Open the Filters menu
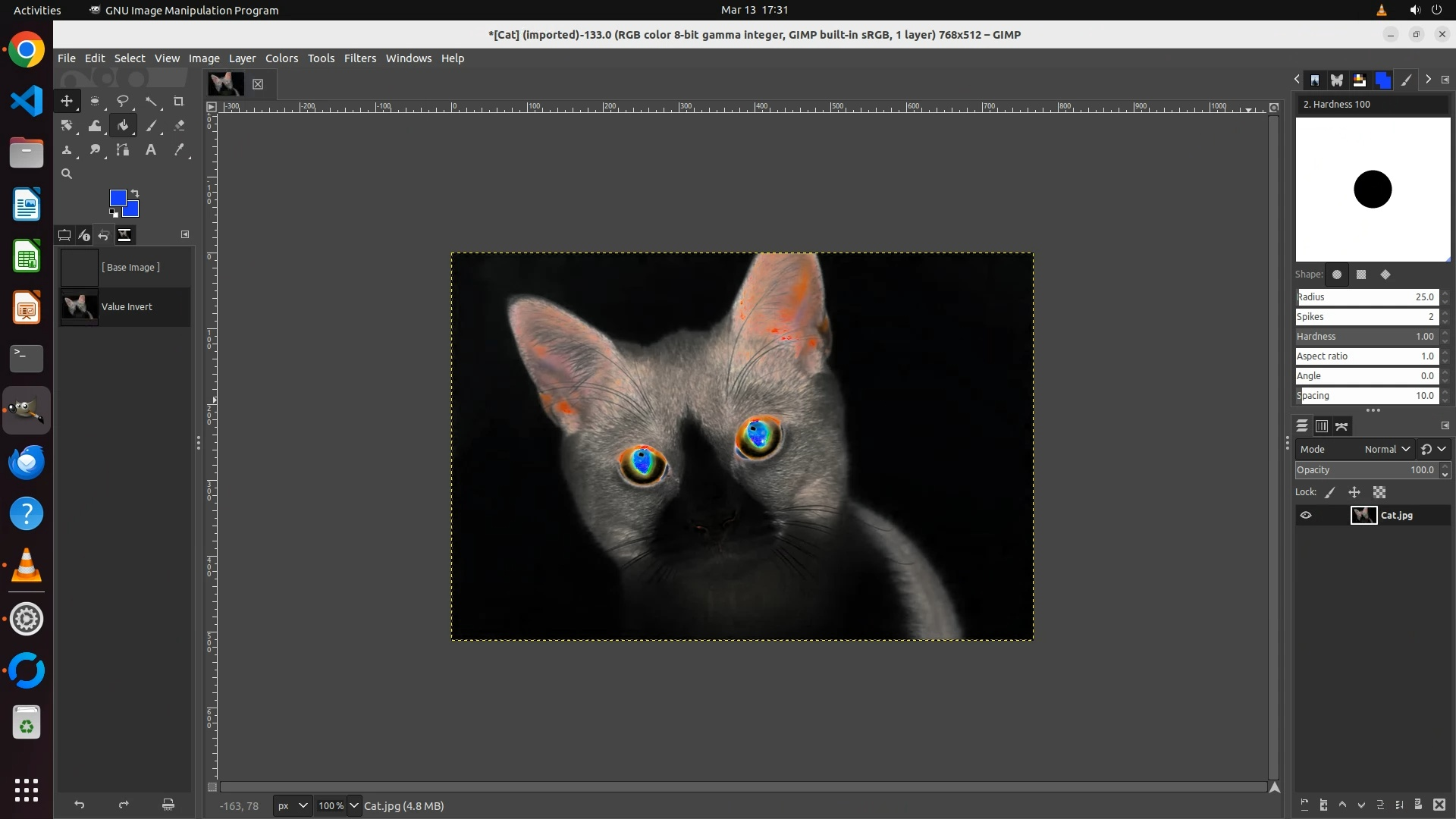1456x819 pixels. pyautogui.click(x=359, y=58)
